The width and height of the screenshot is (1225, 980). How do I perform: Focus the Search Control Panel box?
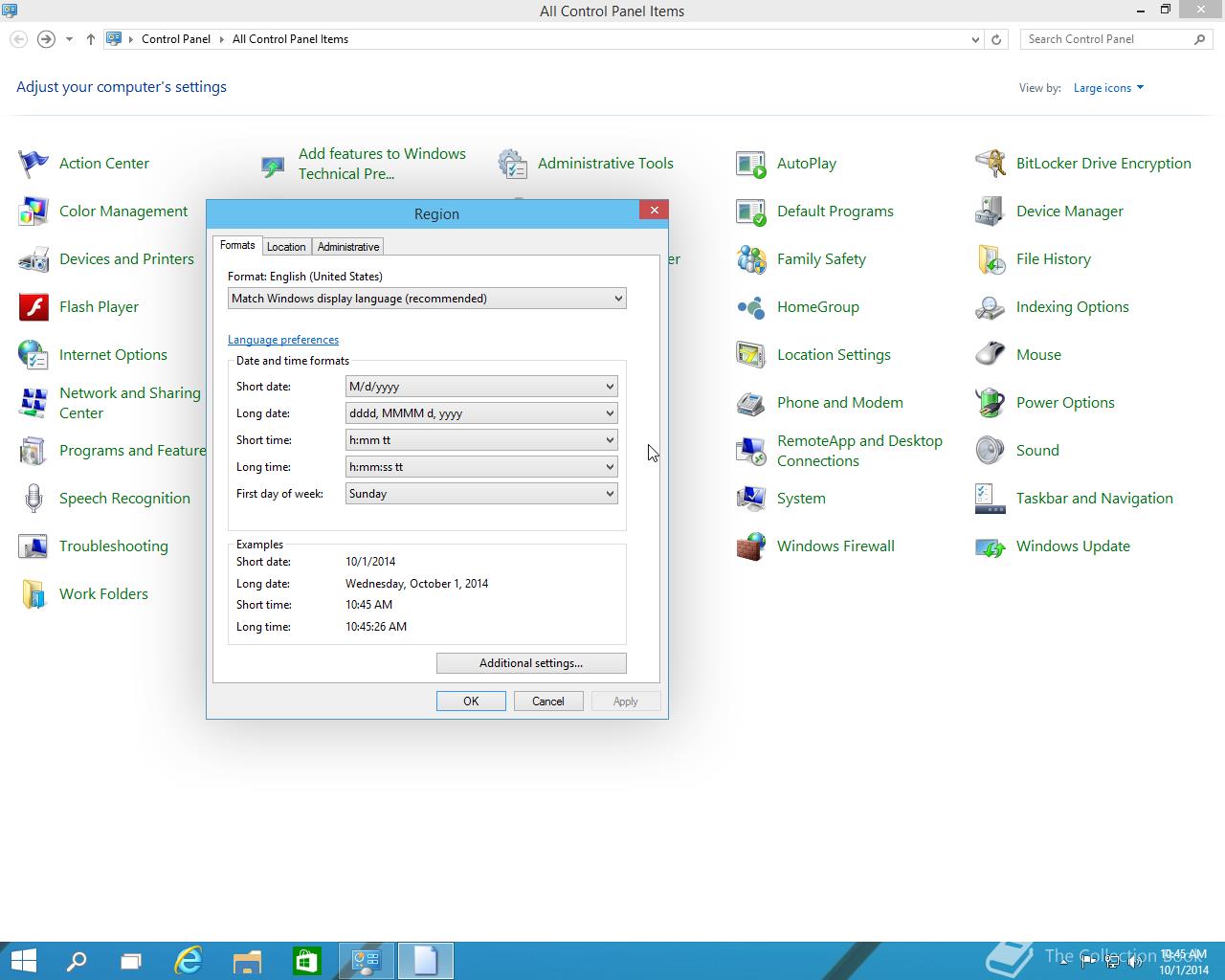[x=1117, y=39]
